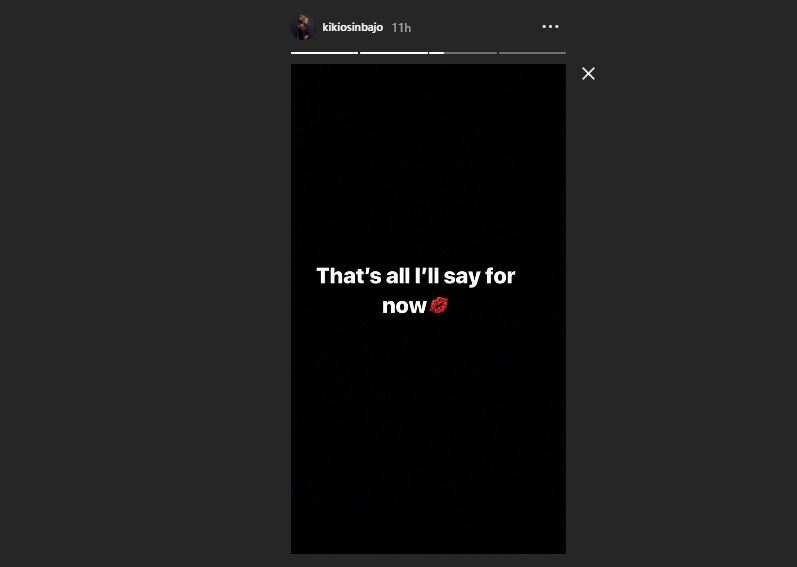This screenshot has height=567, width=797.
Task: Click the three-dot more options icon
Action: point(550,27)
